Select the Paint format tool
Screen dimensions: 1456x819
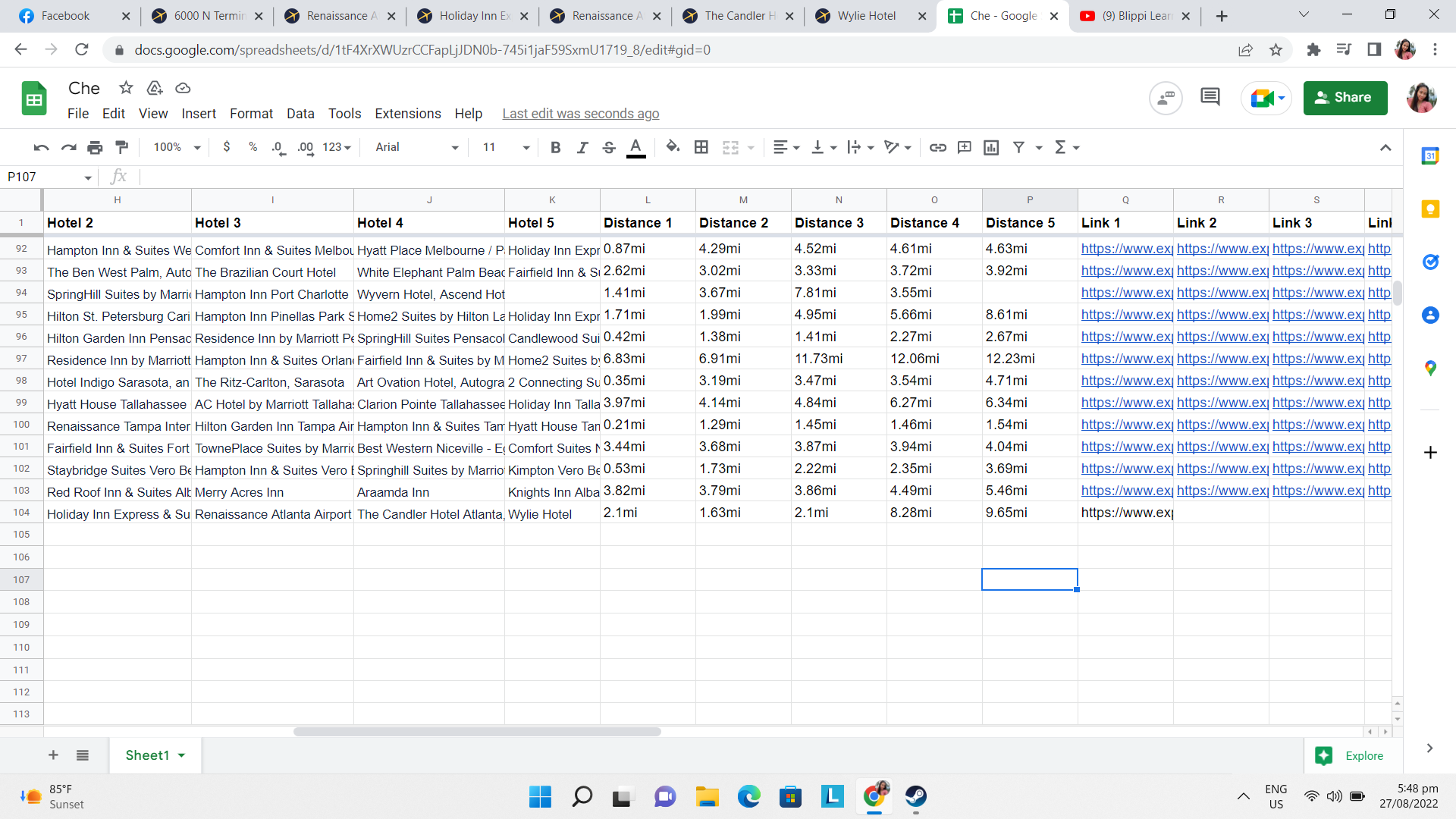click(x=121, y=147)
